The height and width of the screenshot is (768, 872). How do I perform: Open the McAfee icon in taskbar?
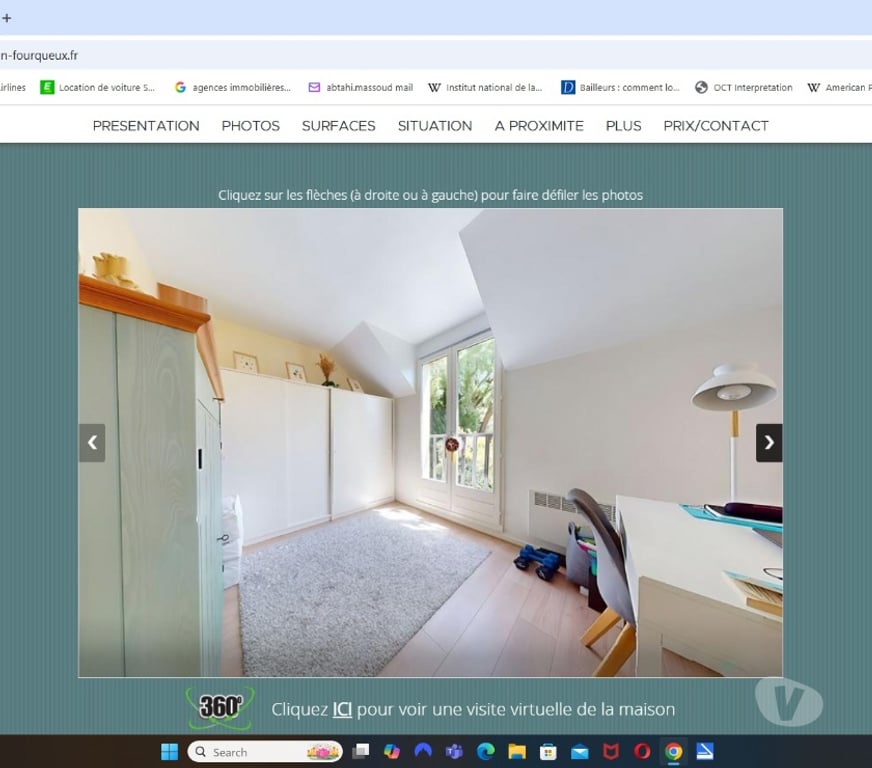coord(611,752)
